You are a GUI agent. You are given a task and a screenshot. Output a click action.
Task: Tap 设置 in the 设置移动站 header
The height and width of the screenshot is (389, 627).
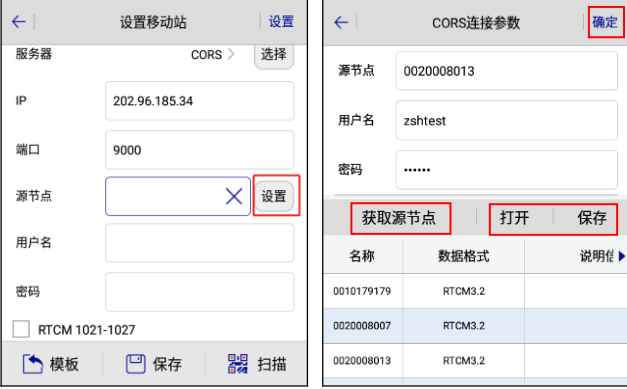(x=281, y=21)
